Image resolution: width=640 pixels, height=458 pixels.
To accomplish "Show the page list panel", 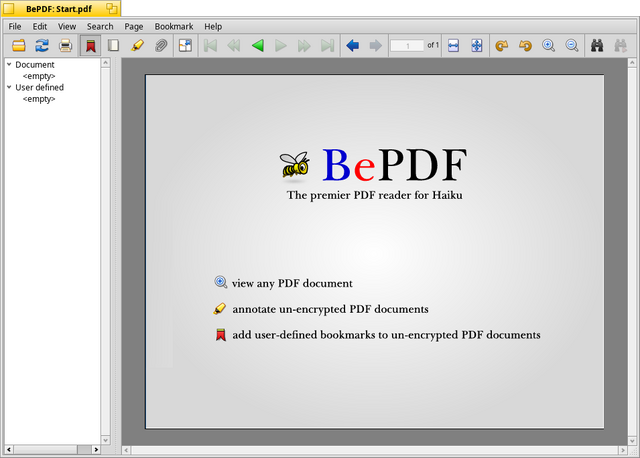I will click(x=113, y=45).
